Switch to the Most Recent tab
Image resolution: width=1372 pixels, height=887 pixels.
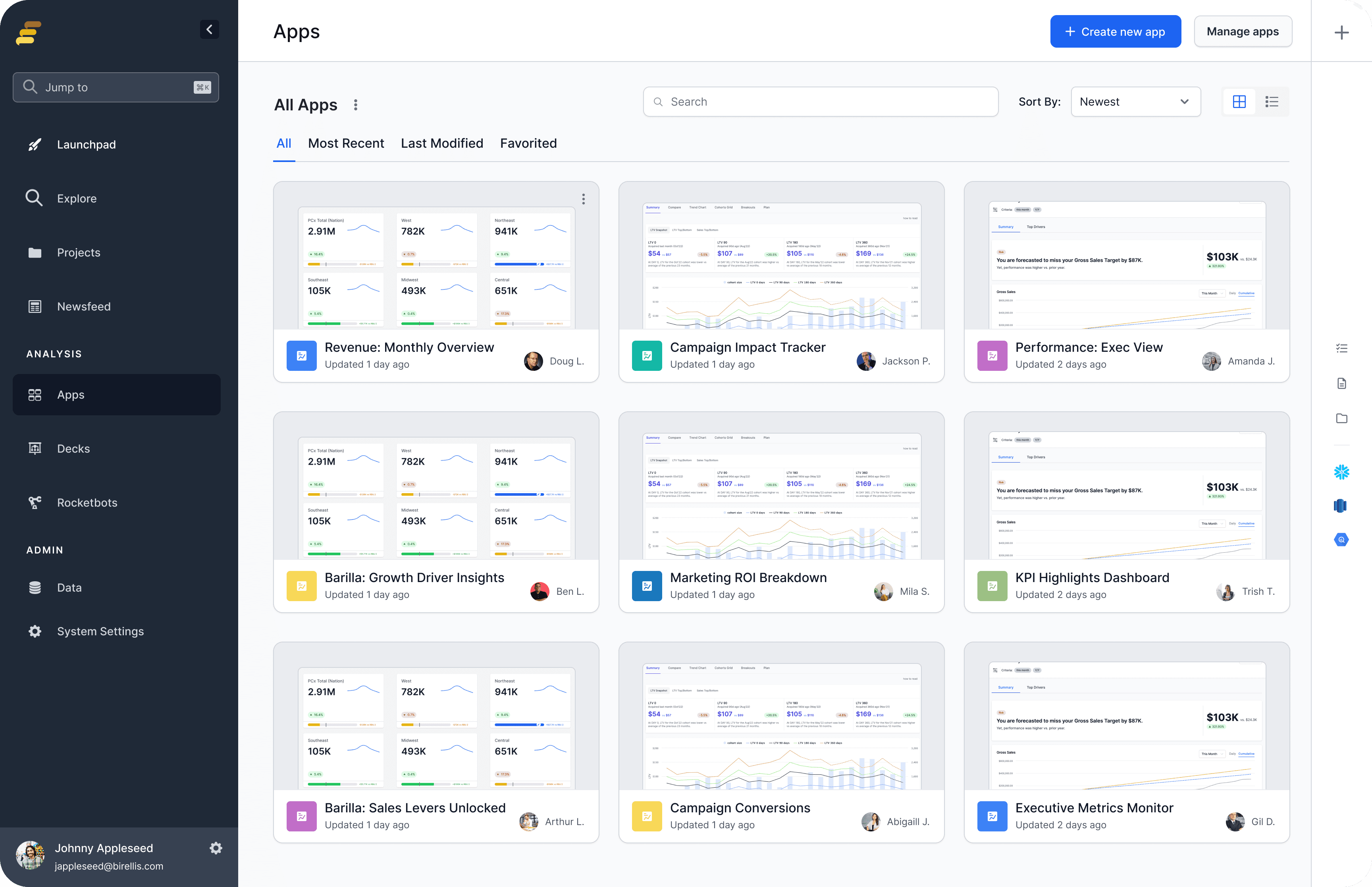pyautogui.click(x=345, y=143)
